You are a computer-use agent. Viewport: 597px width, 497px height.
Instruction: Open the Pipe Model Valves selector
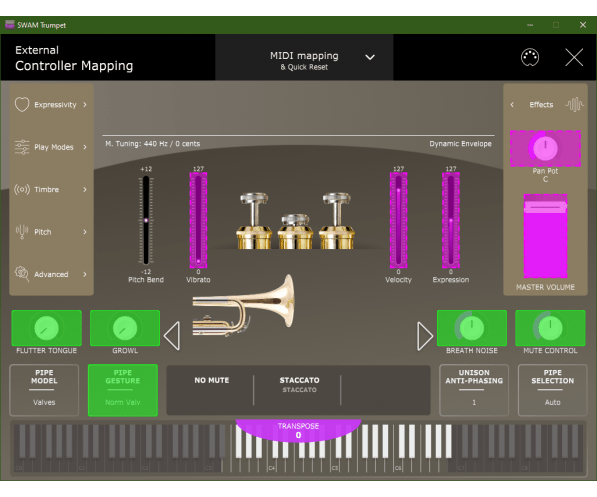pos(44,390)
